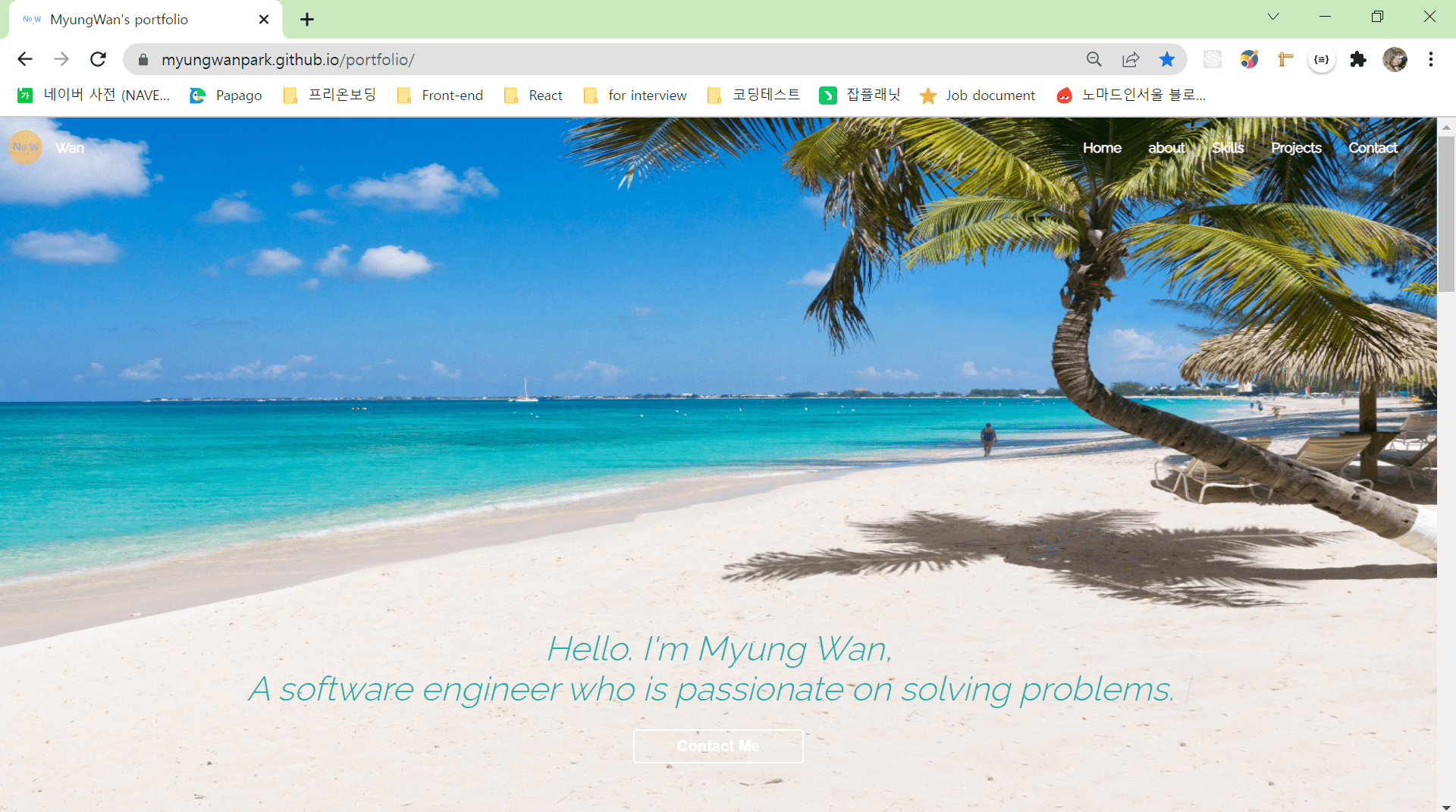Open the 프리온보딩 bookmark folder
1456x812 pixels.
point(330,95)
